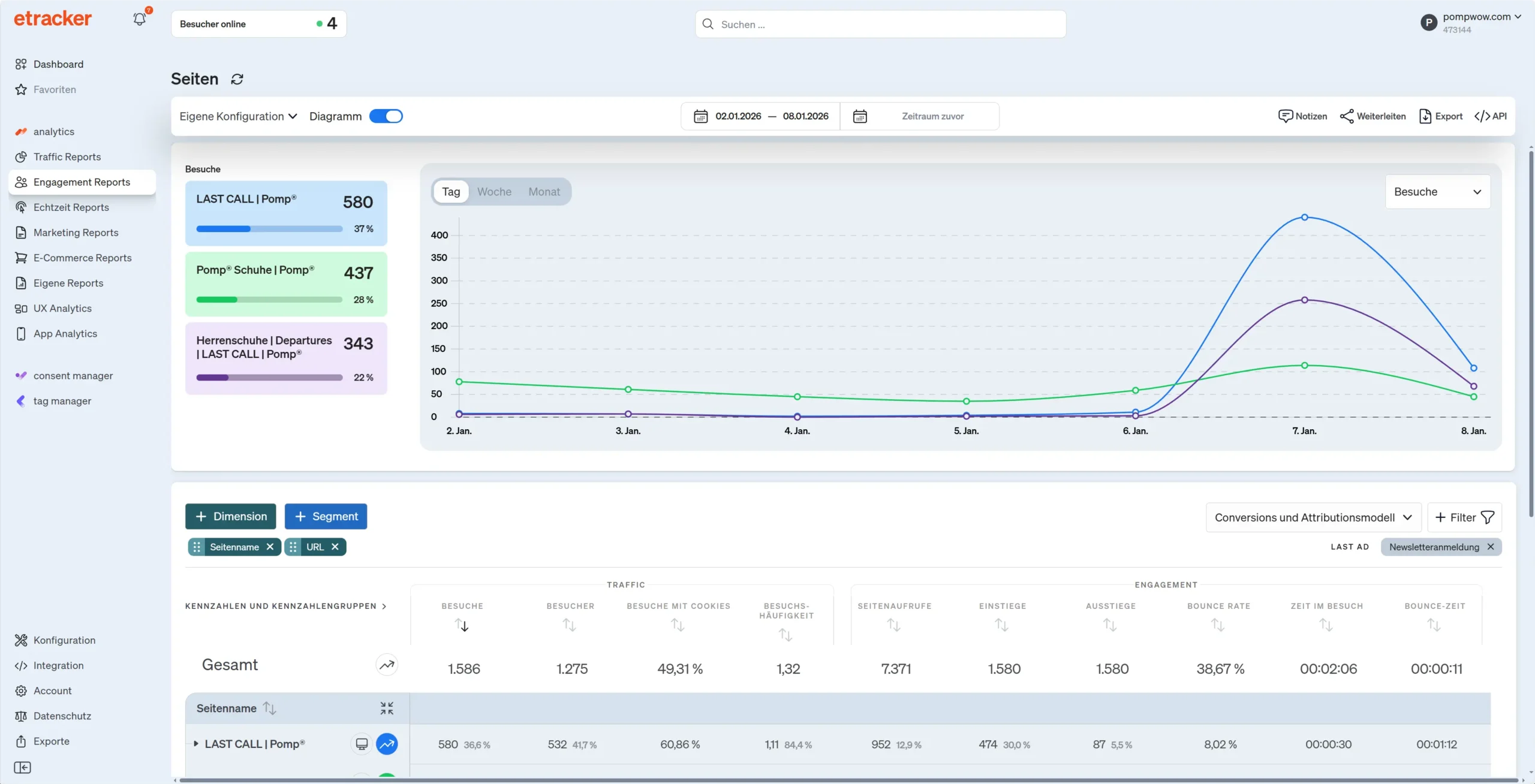
Task: Click the 37% progress bar of LAST CALL
Action: click(x=268, y=228)
